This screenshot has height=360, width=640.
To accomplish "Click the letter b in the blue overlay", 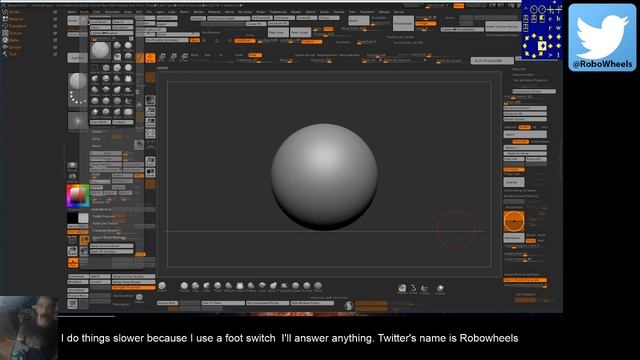I will click(x=558, y=19).
